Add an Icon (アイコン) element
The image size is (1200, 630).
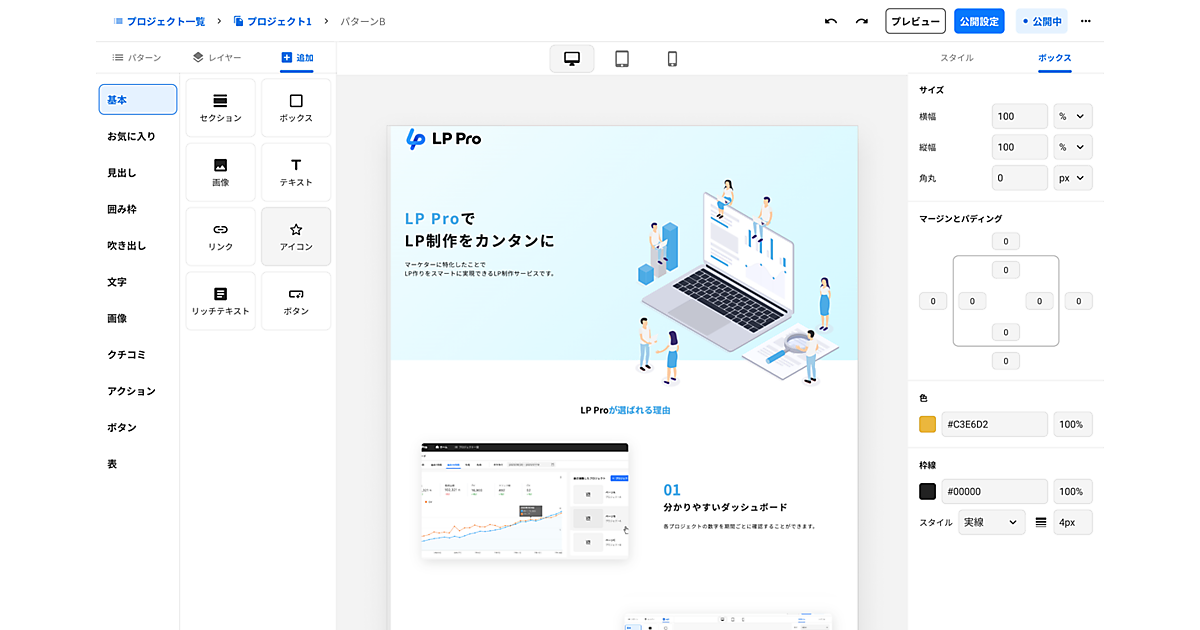click(x=296, y=237)
